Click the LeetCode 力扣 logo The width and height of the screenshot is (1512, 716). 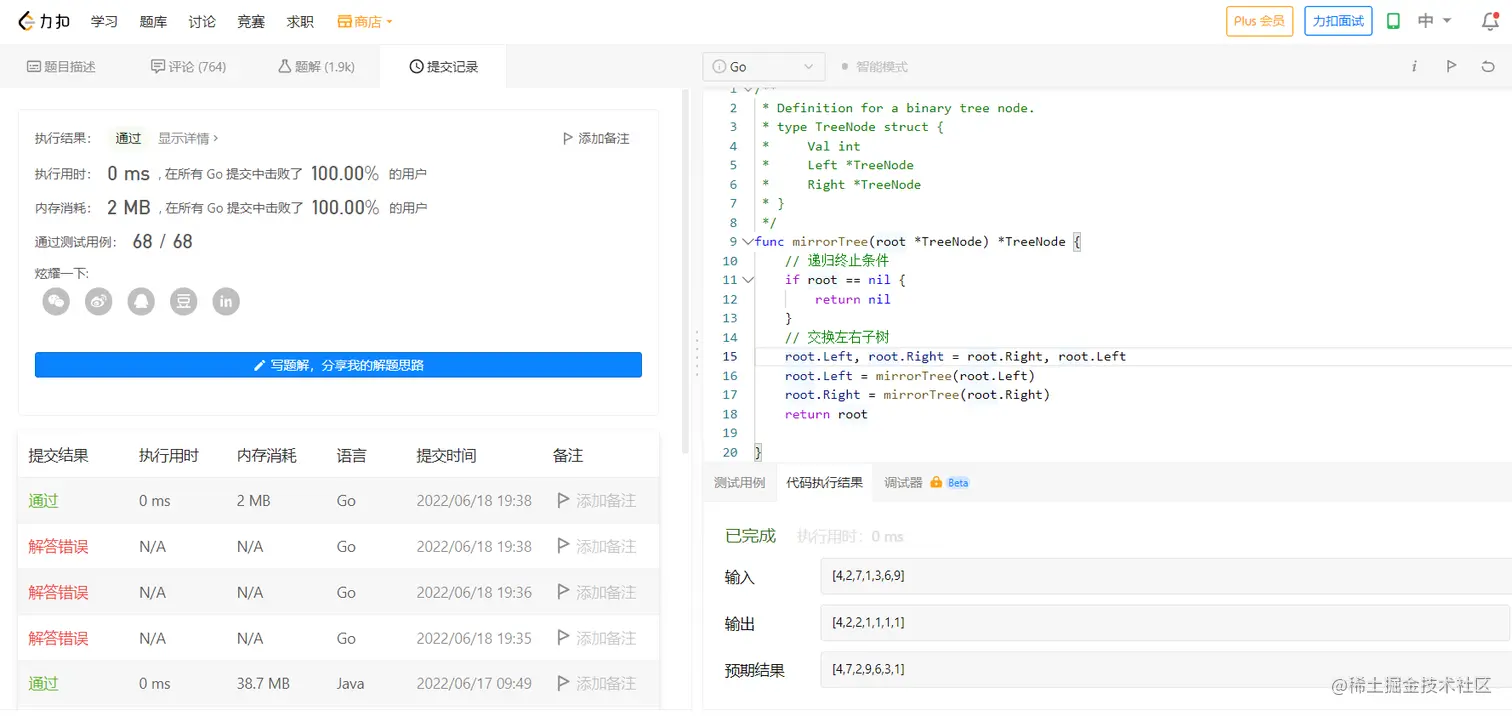point(46,21)
